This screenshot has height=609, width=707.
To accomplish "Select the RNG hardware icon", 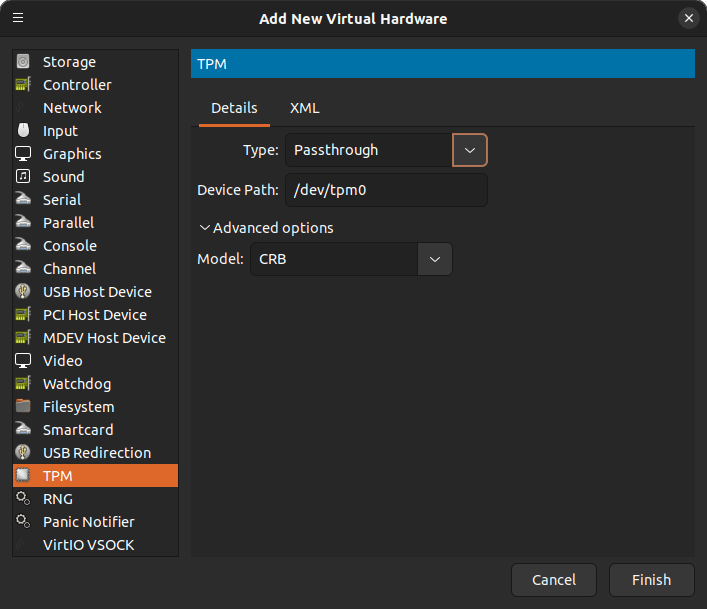I will coord(23,499).
